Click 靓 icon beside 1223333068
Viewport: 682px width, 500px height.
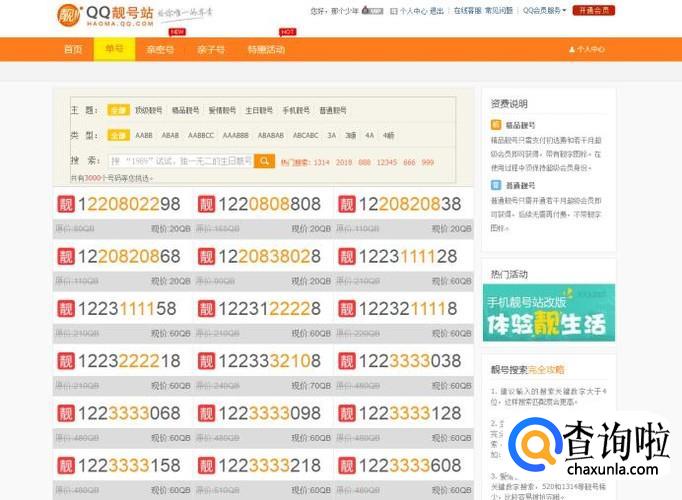[66, 413]
